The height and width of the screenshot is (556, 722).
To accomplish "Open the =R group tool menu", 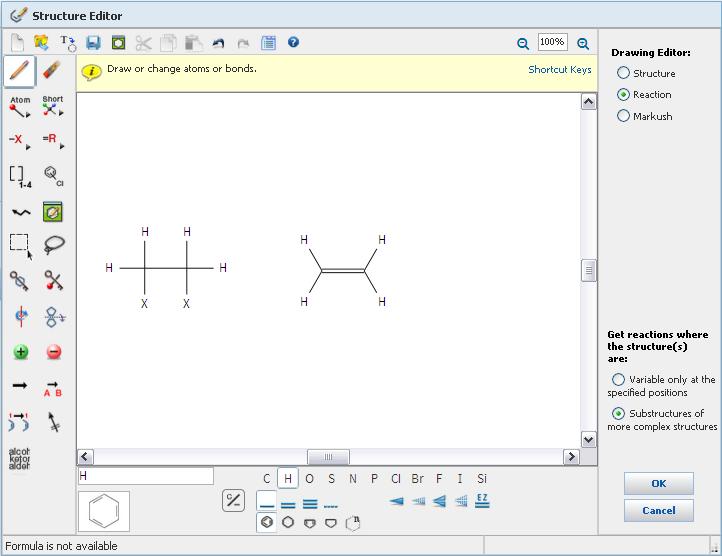I will click(x=53, y=140).
